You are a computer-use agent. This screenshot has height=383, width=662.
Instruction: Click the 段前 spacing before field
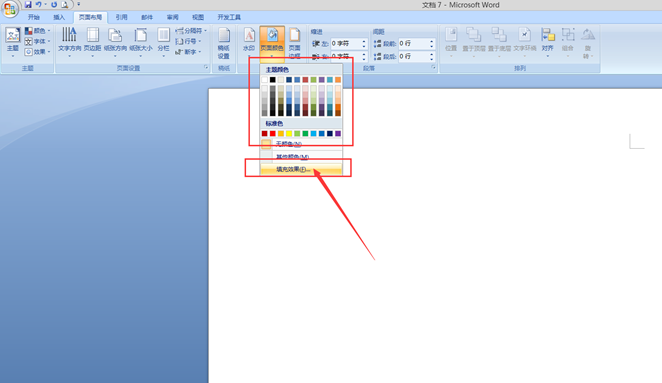tap(414, 43)
